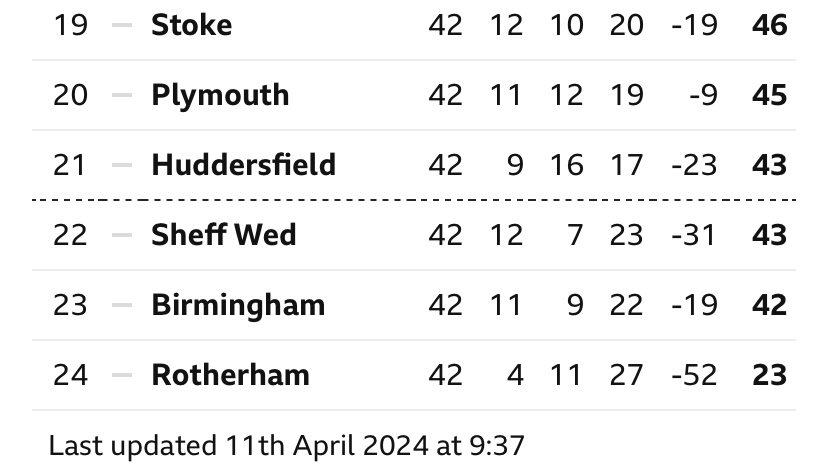Click Stoke's points total of 46
The height and width of the screenshot is (468, 828).
point(769,25)
